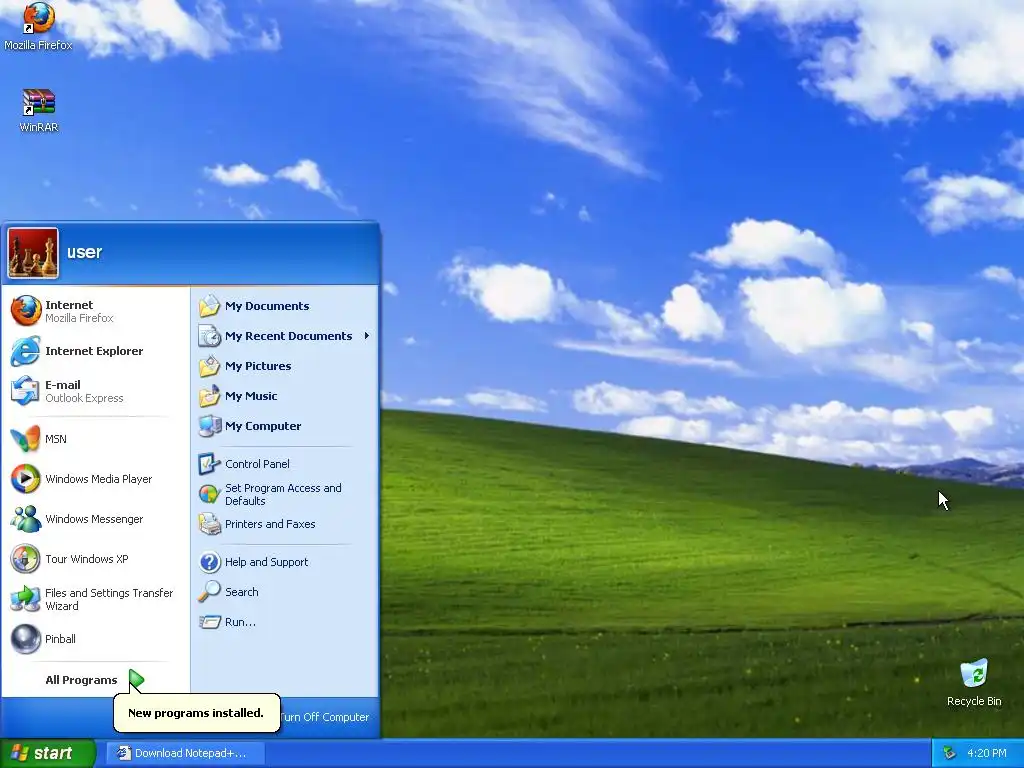
Task: Open Files and Settings Transfer Wizard
Action: click(96, 599)
